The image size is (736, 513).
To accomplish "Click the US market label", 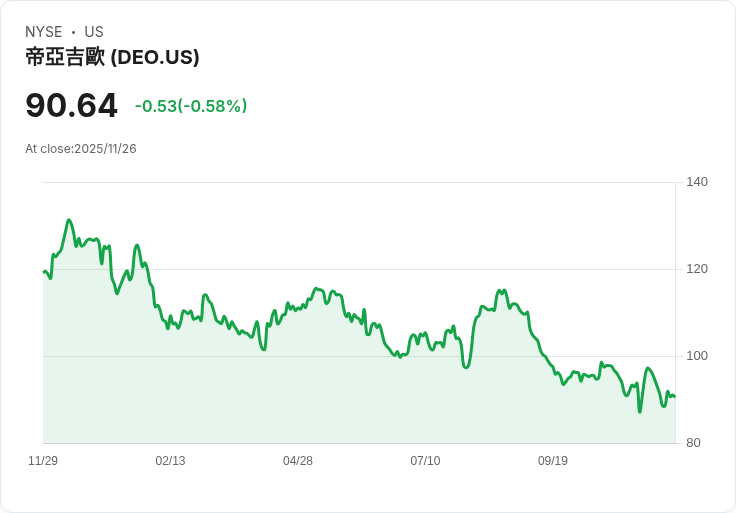I will tap(94, 32).
